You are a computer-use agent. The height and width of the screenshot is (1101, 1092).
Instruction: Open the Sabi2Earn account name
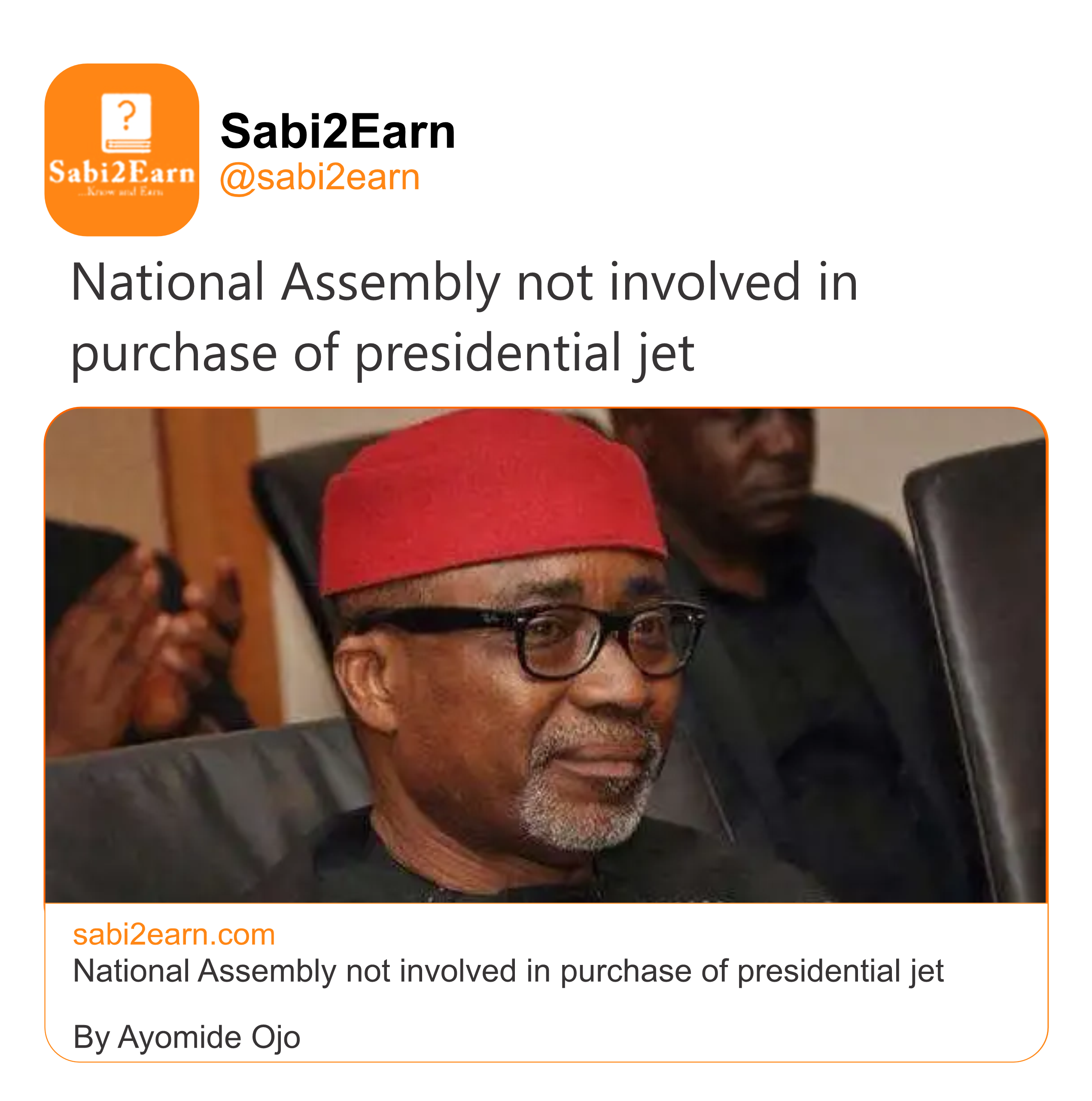(338, 132)
